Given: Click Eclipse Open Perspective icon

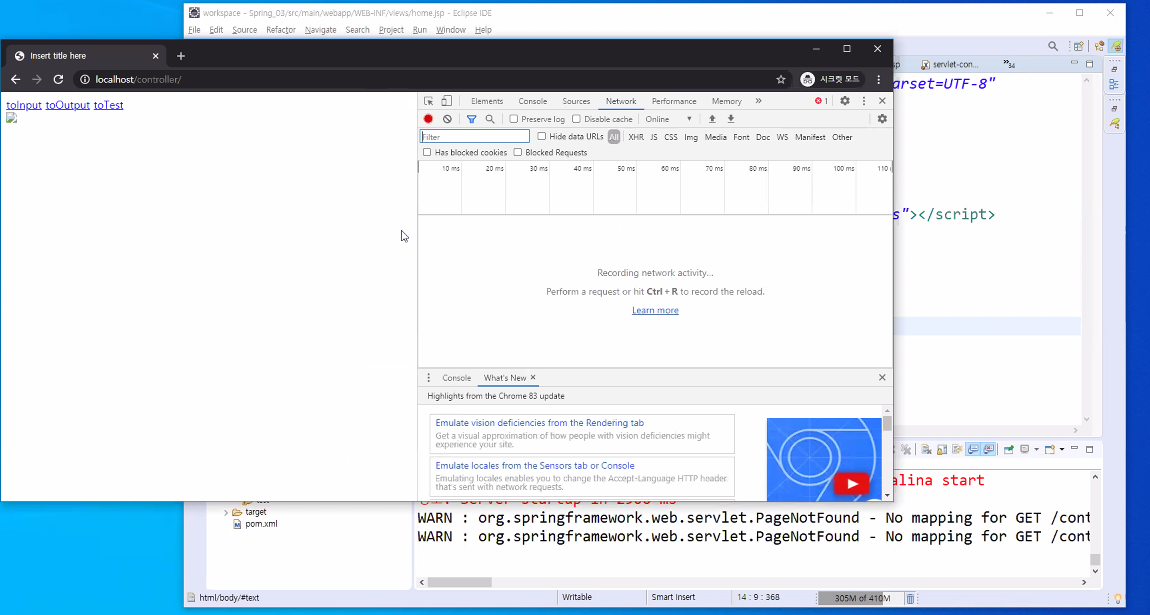Looking at the screenshot, I should (1079, 46).
